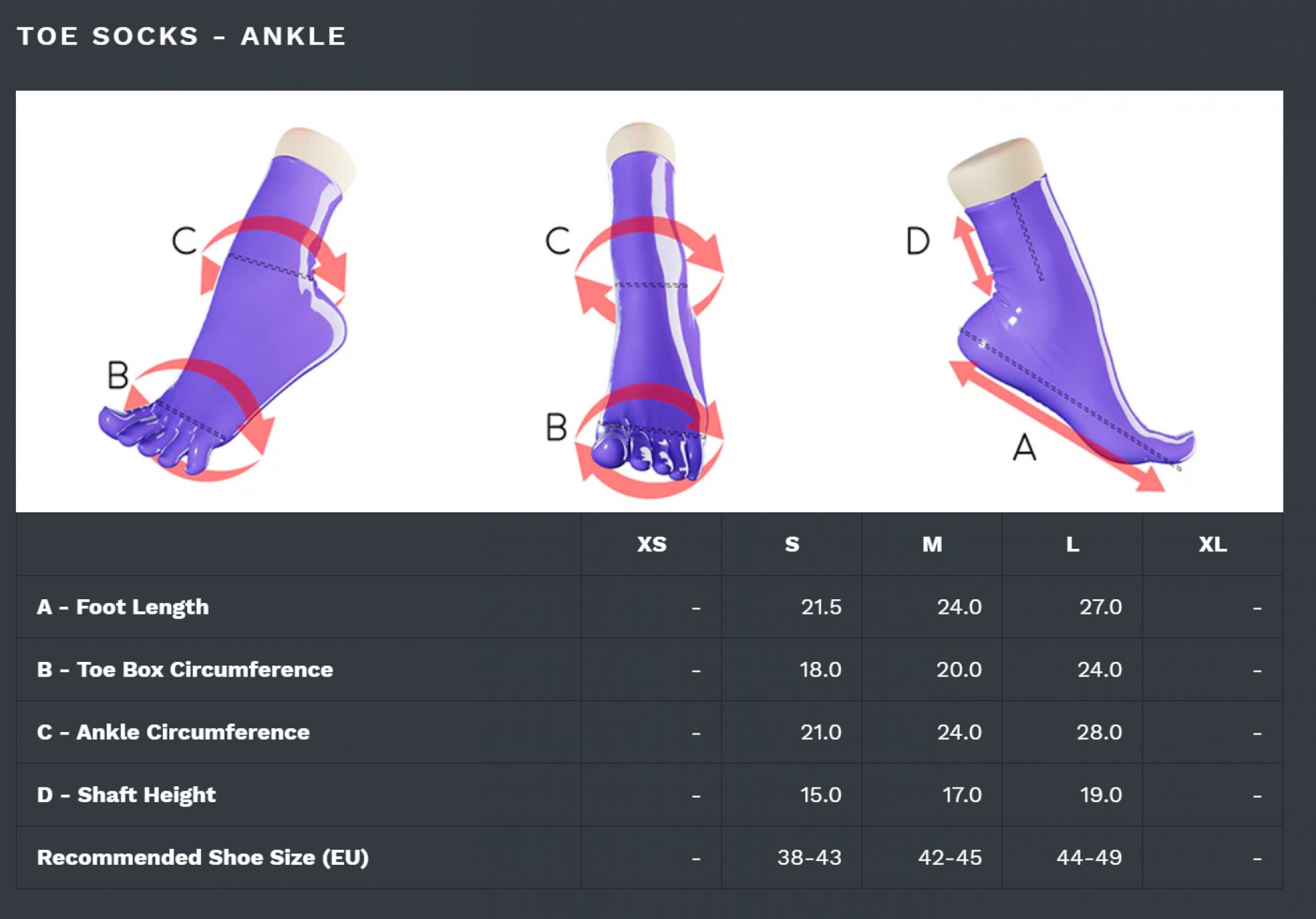Click the A - Foot Length row label
The width and height of the screenshot is (1316, 919).
click(x=123, y=607)
